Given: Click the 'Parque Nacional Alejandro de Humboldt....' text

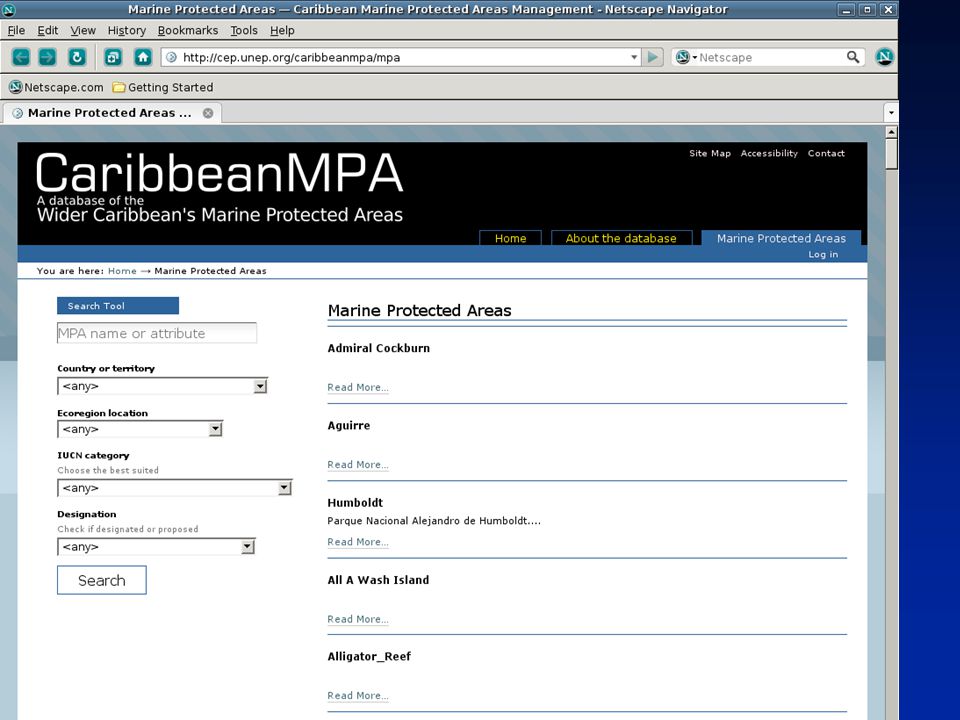Looking at the screenshot, I should pyautogui.click(x=433, y=520).
